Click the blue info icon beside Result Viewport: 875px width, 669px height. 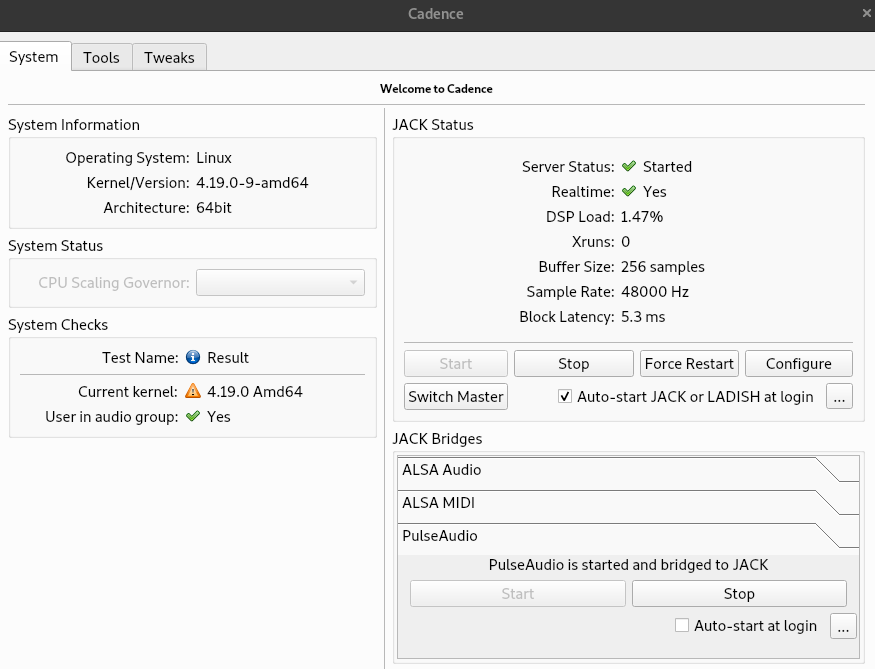tap(194, 357)
